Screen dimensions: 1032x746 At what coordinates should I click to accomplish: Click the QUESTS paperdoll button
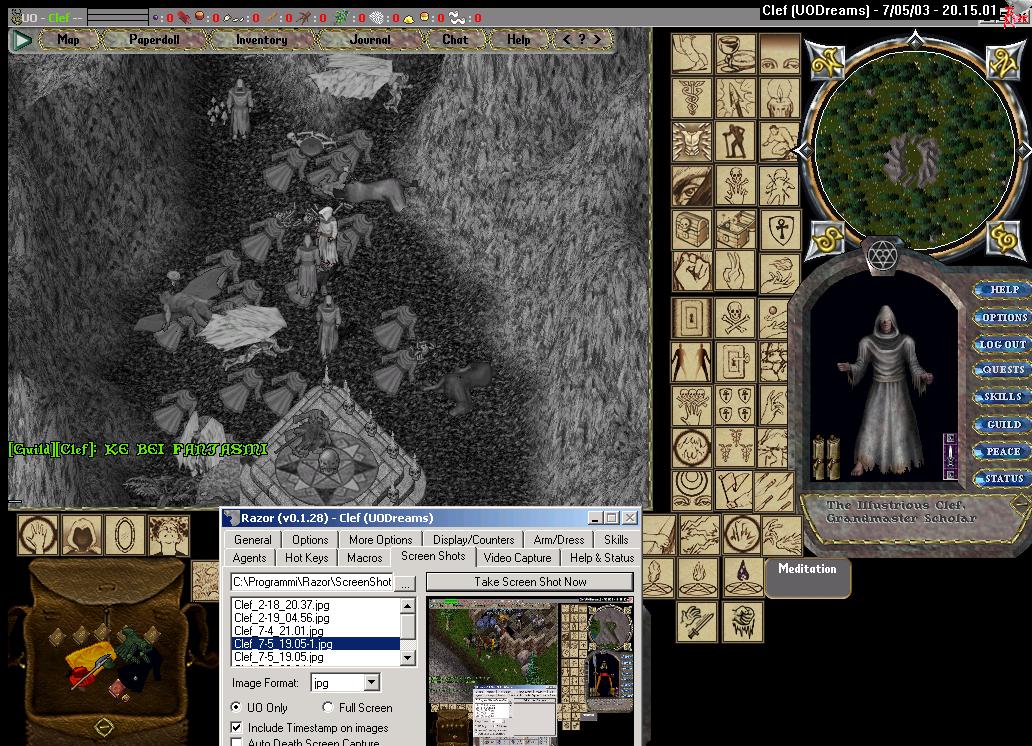coord(1002,369)
